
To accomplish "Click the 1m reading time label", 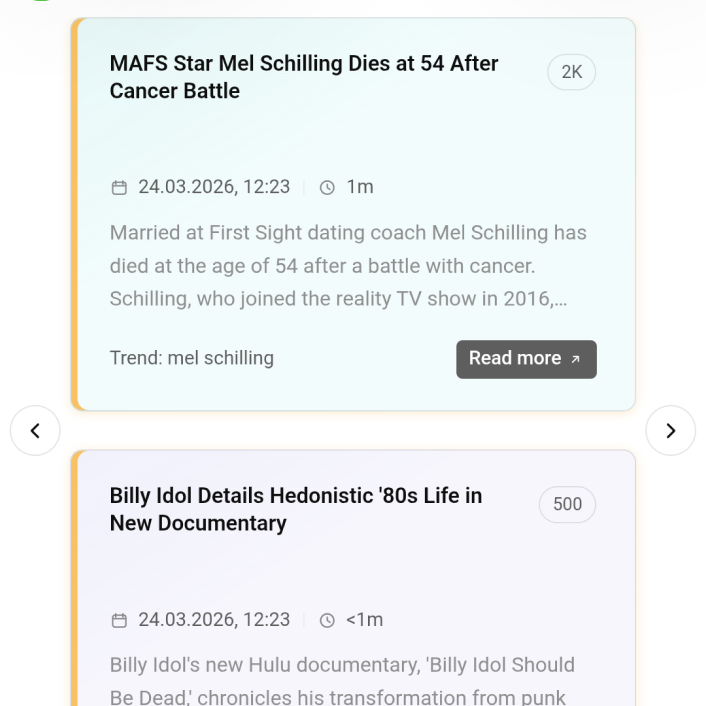I will 360,187.
